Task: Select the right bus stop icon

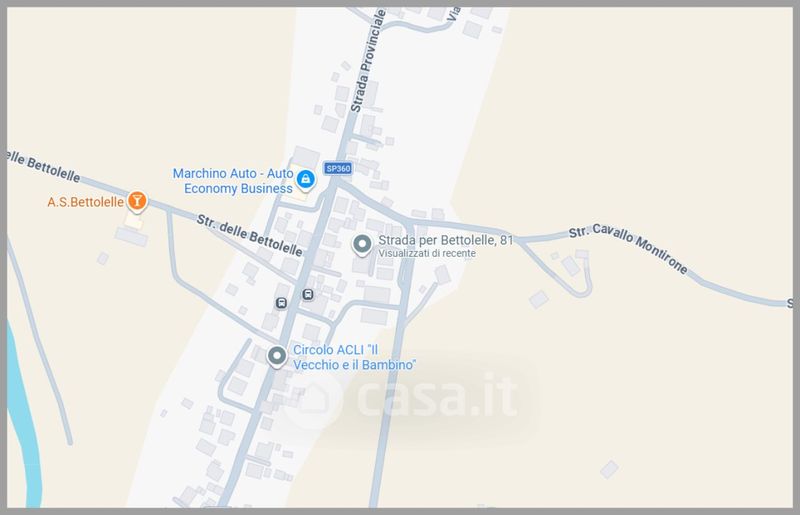Action: [308, 295]
